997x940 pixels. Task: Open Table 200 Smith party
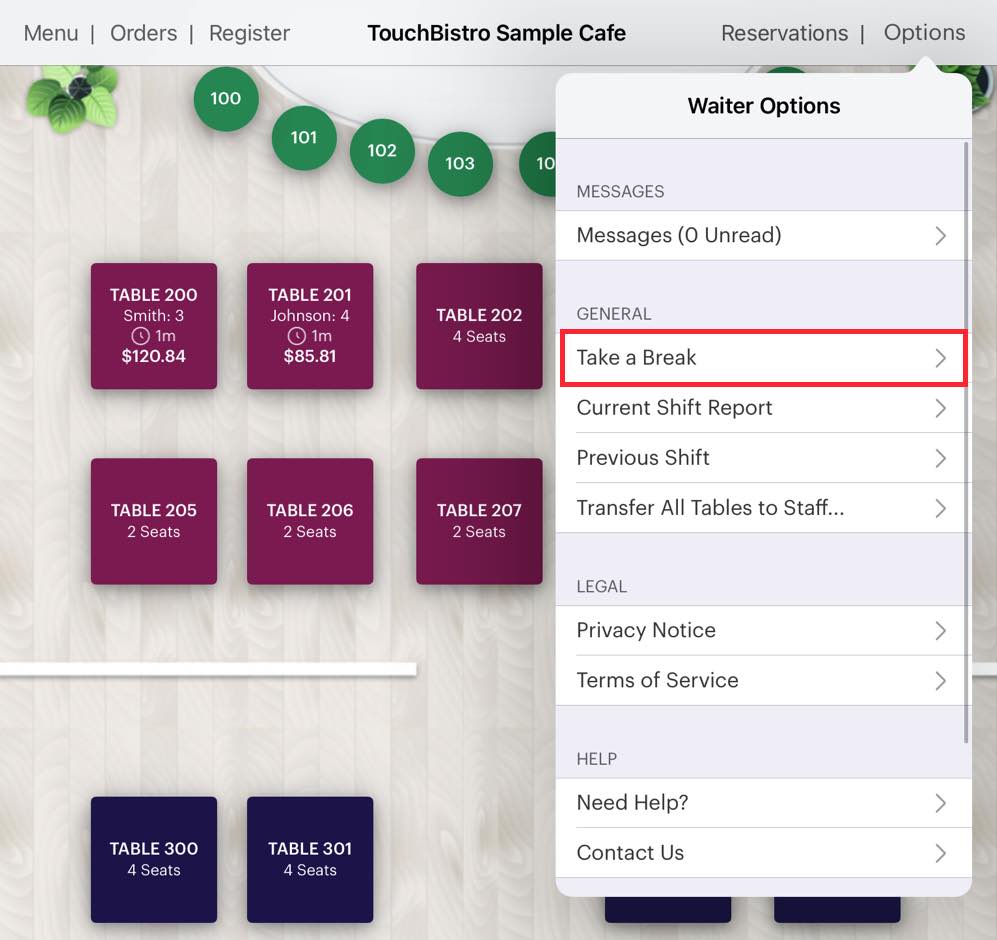154,326
